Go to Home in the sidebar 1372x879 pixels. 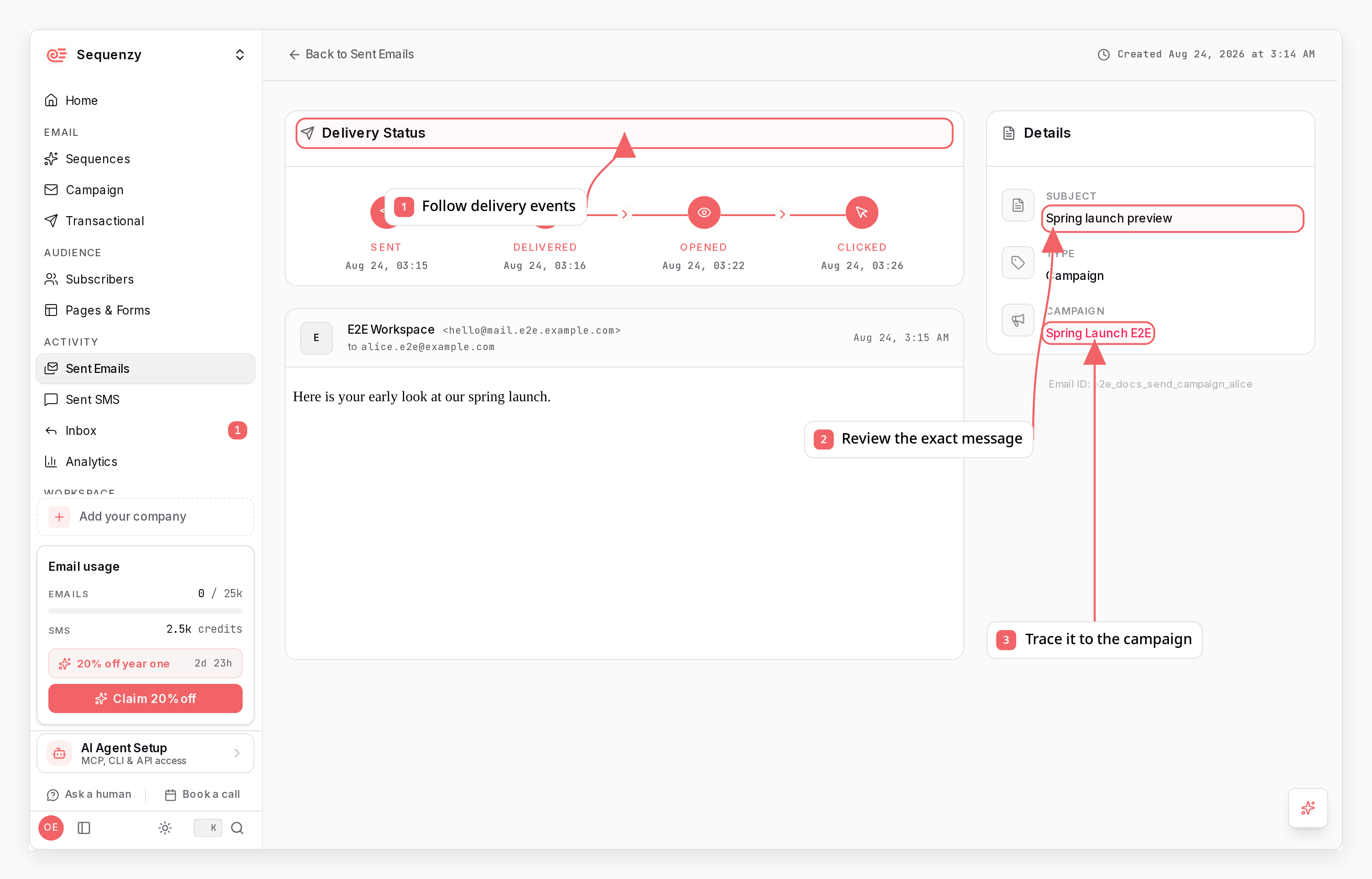[x=145, y=100]
